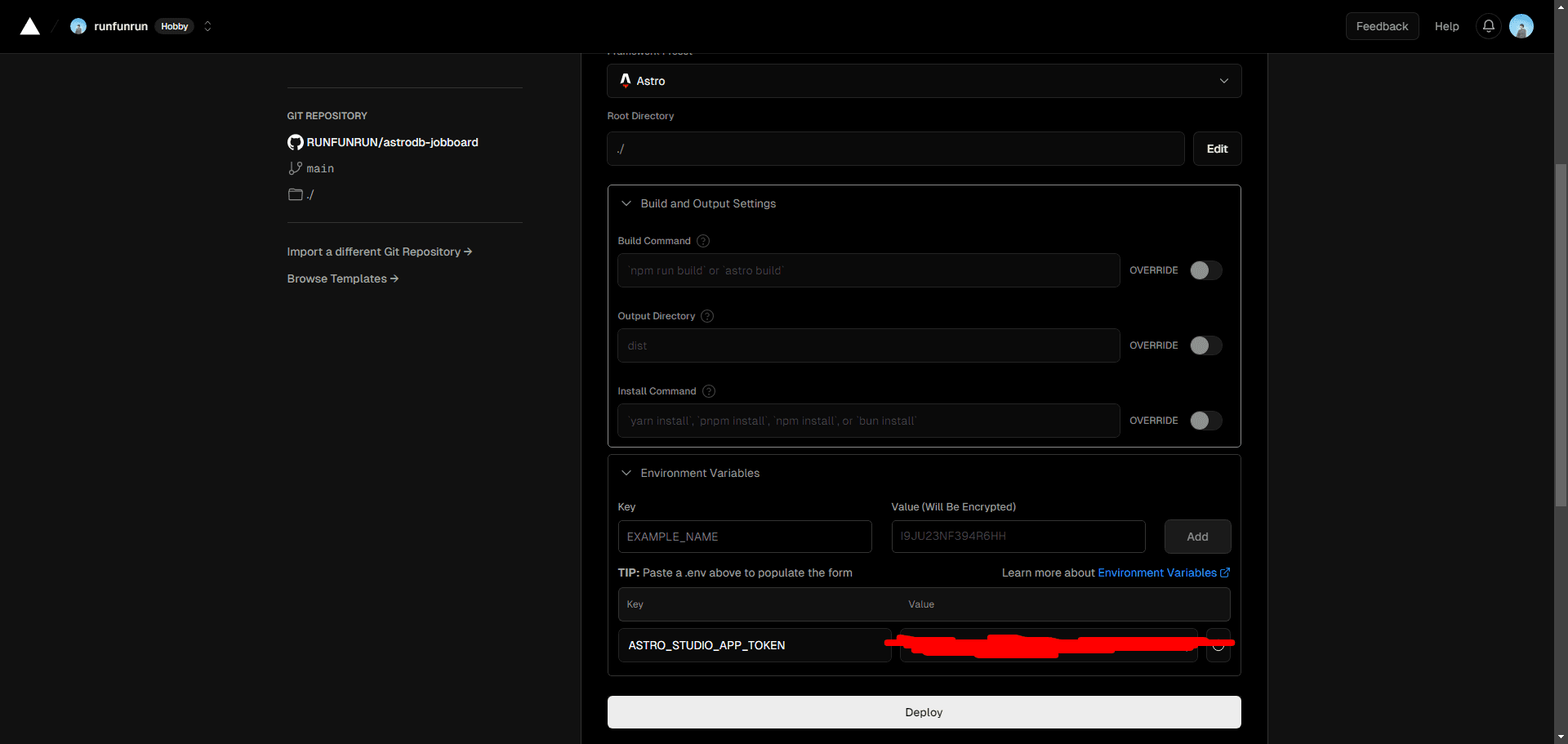
Task: Click the Deploy button
Action: tap(924, 712)
